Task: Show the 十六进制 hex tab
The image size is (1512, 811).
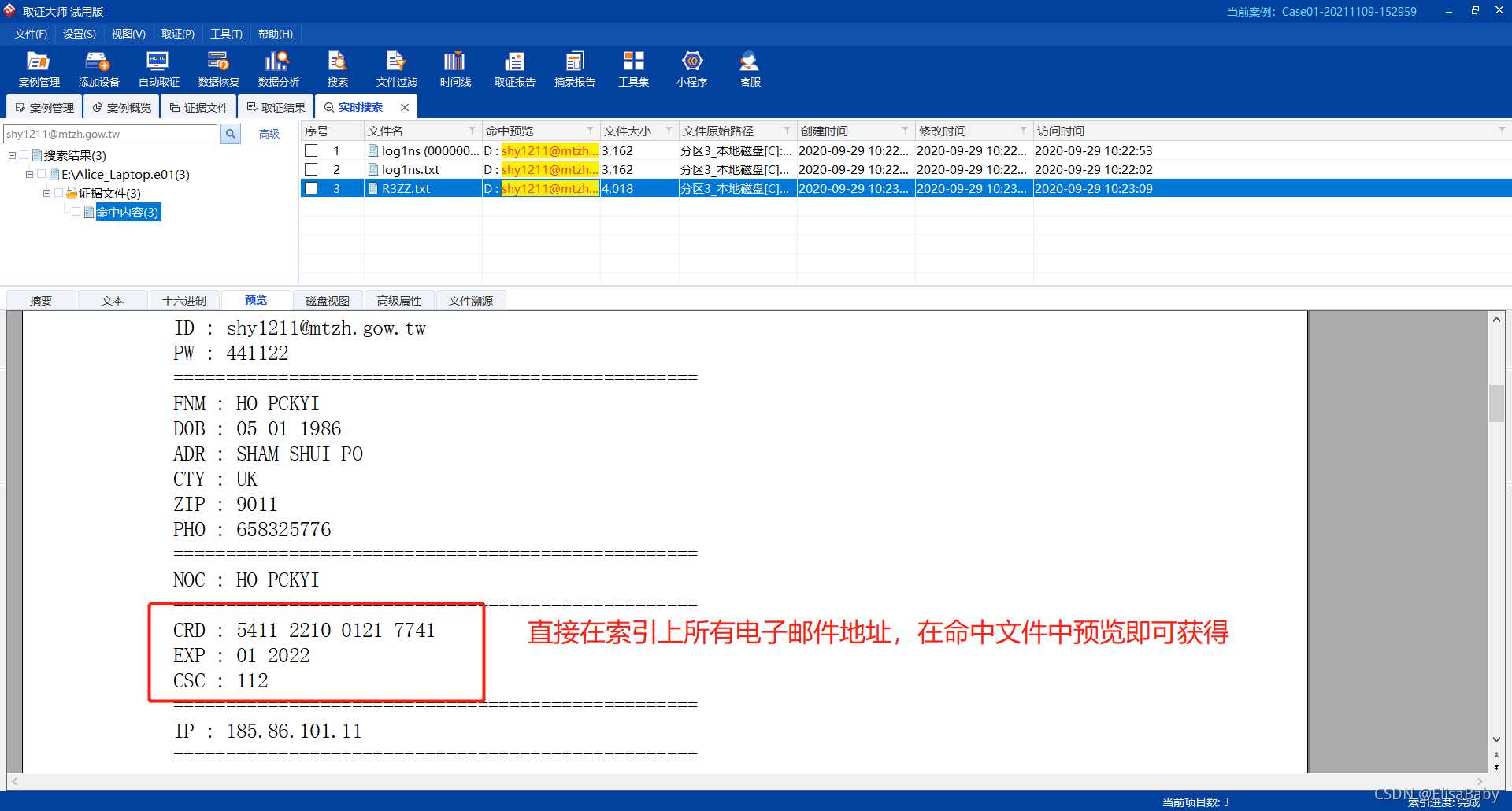Action: coord(184,300)
